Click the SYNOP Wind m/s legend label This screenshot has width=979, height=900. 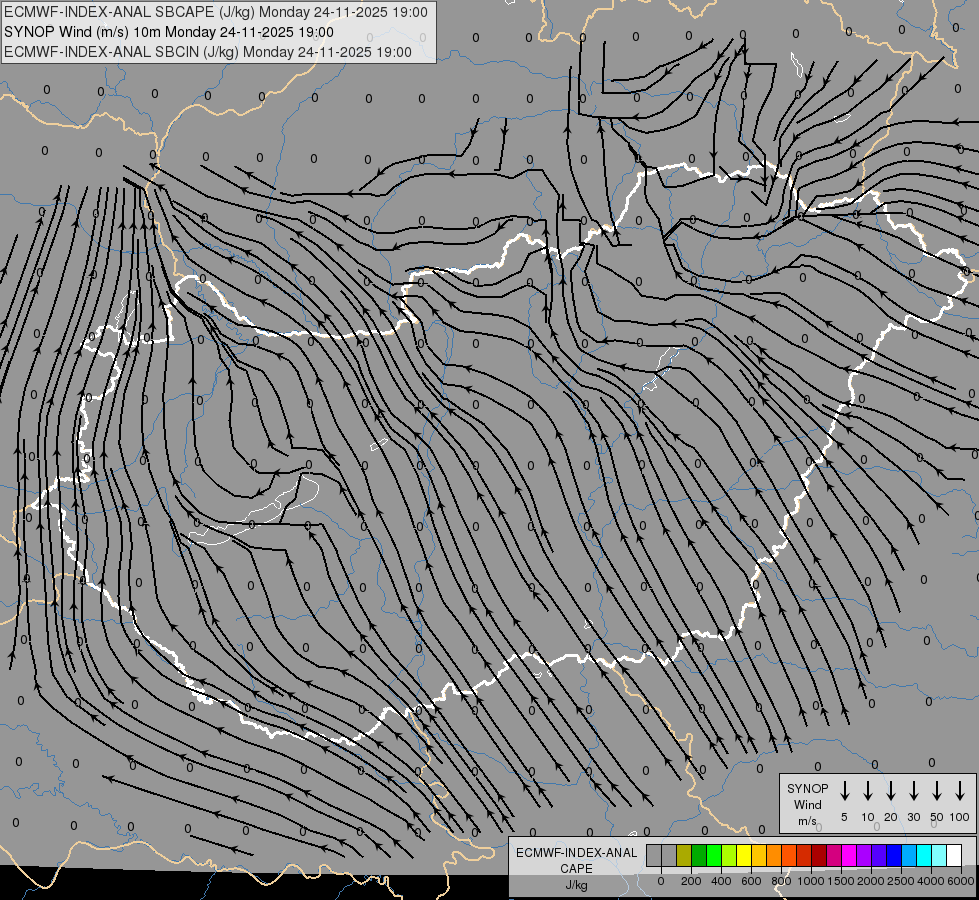(x=807, y=804)
